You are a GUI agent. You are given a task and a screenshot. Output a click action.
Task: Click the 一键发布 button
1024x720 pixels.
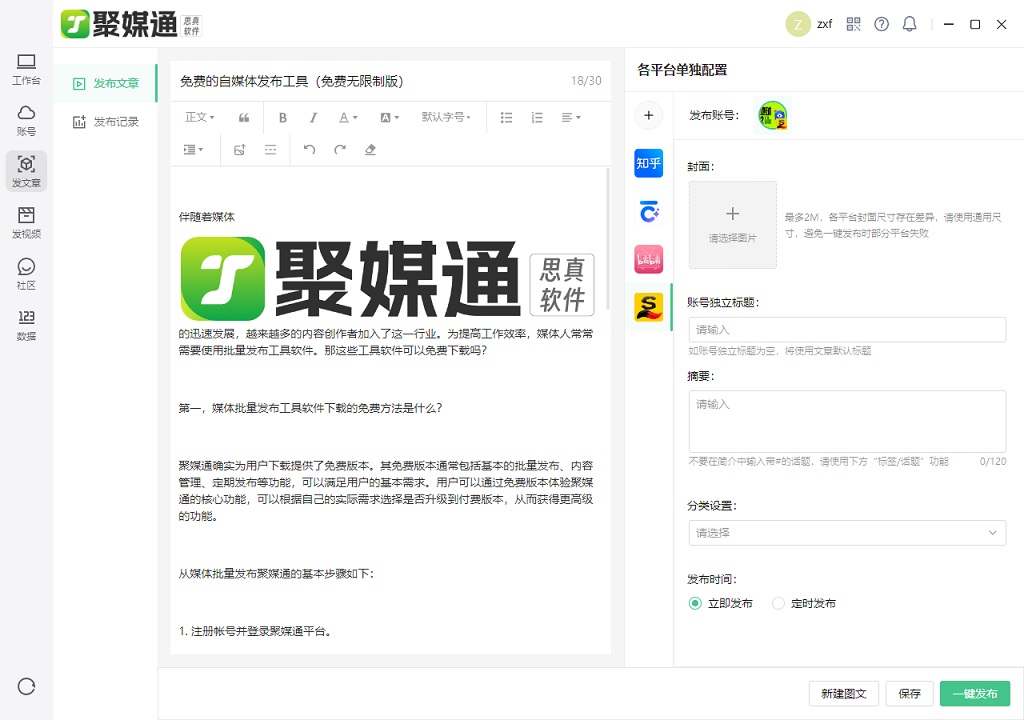point(974,693)
